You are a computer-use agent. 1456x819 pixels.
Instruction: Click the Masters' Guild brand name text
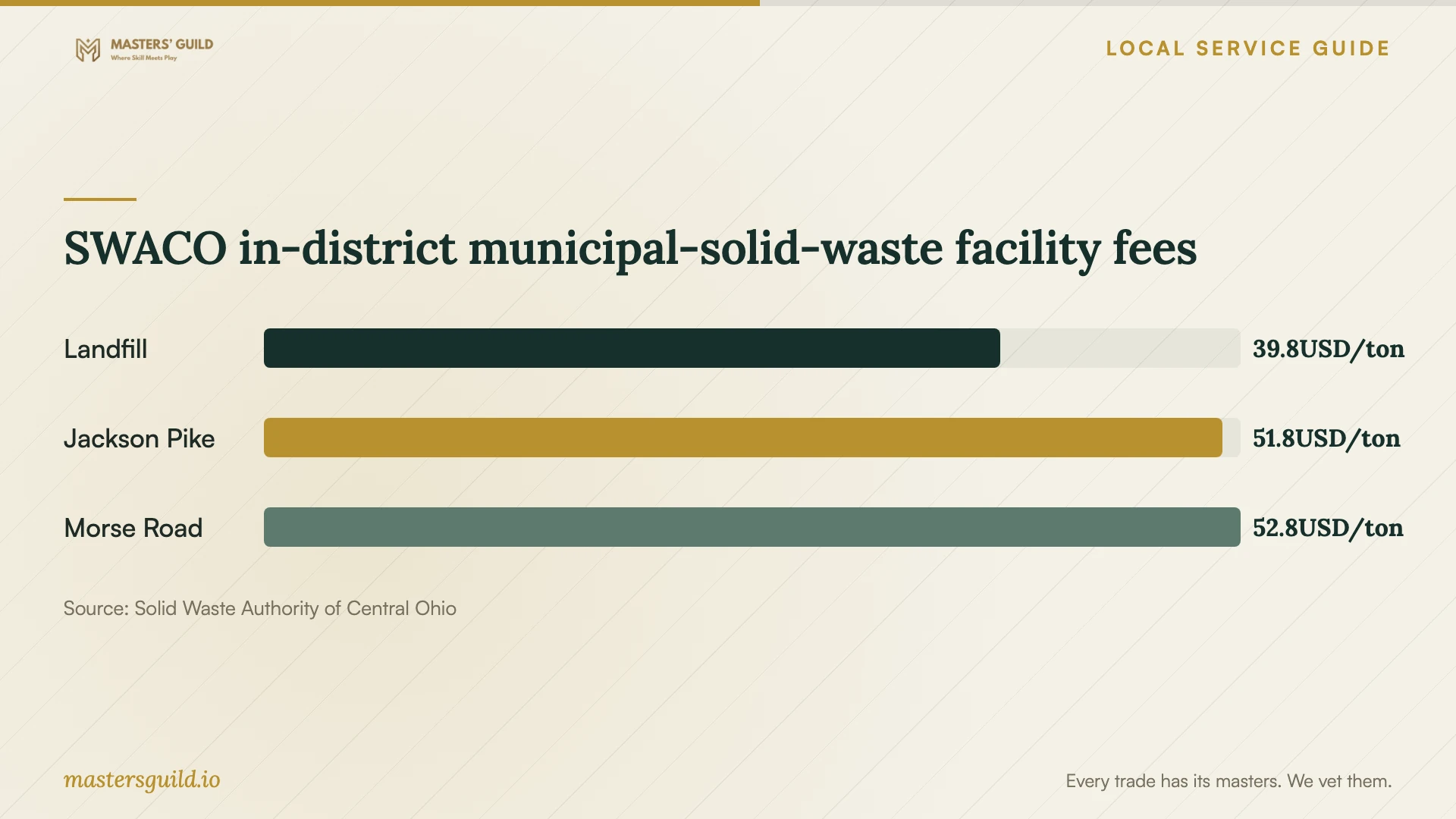point(162,45)
